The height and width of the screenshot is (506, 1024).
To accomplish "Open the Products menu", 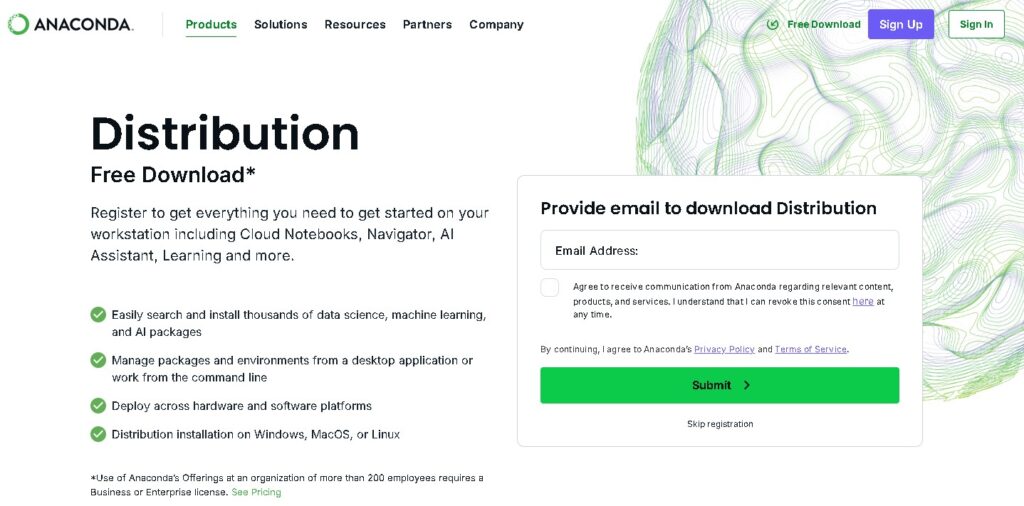I will pos(211,24).
